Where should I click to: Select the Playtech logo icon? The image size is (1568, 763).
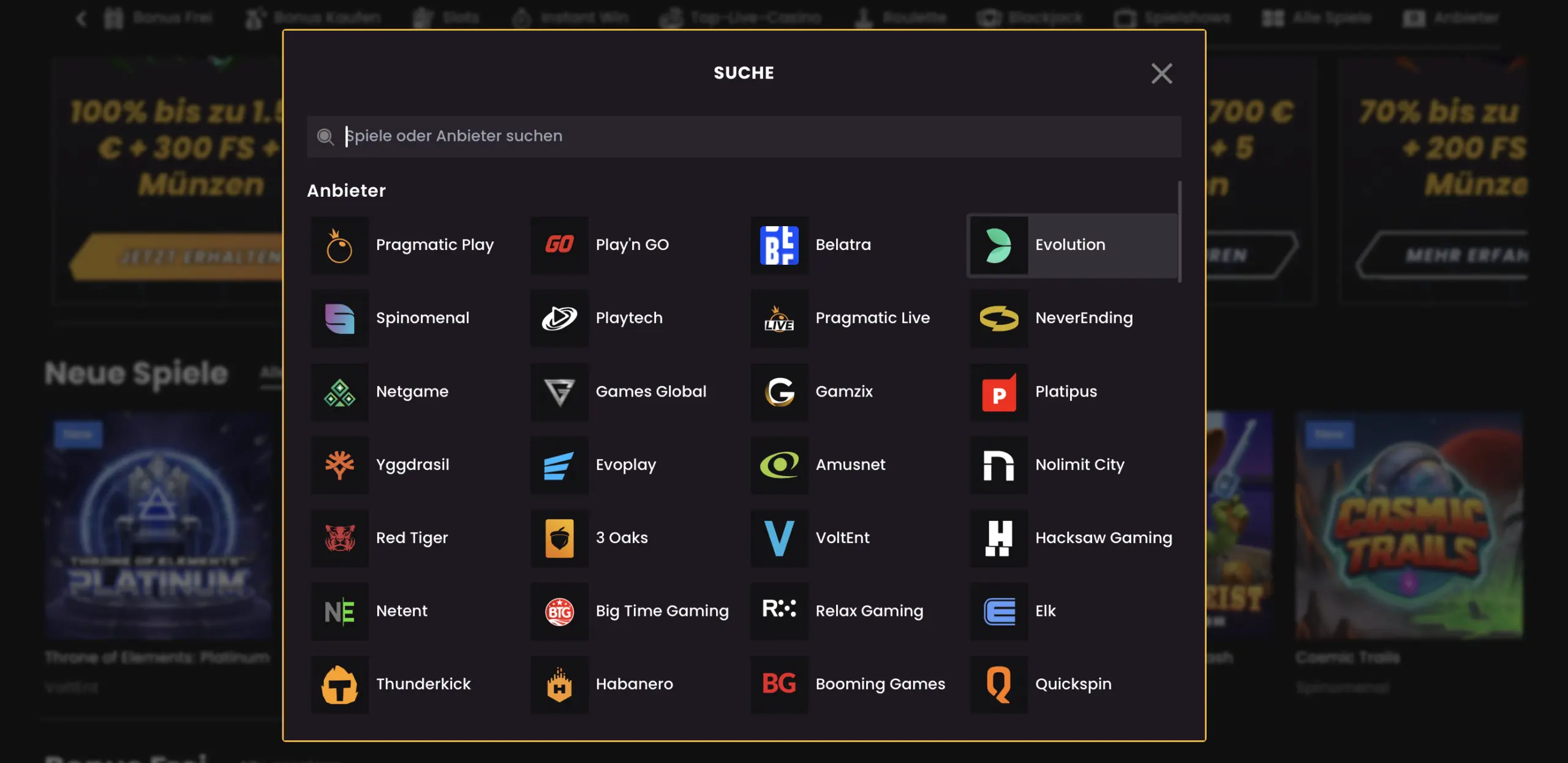[559, 318]
